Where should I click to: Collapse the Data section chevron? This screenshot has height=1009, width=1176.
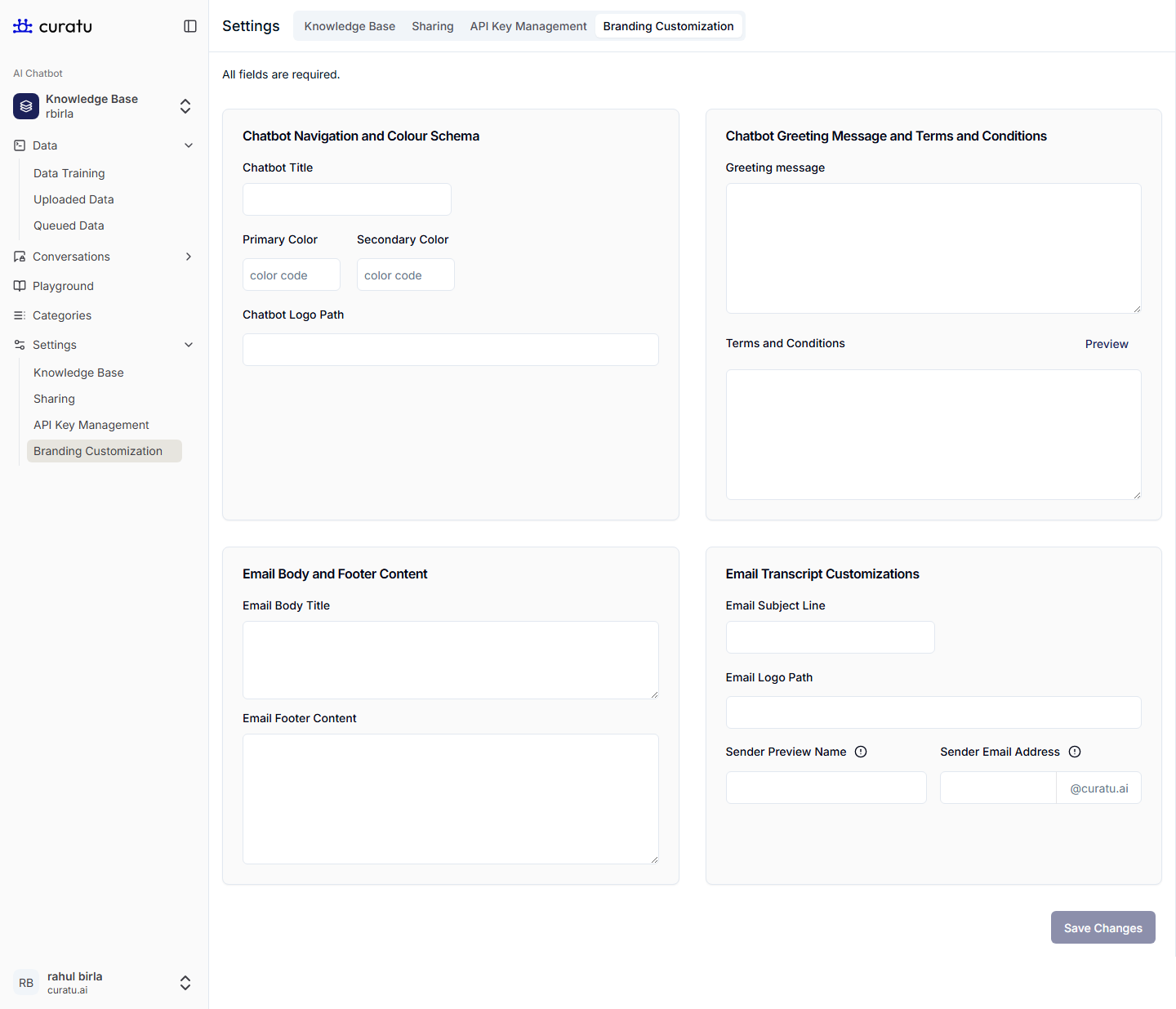point(189,145)
